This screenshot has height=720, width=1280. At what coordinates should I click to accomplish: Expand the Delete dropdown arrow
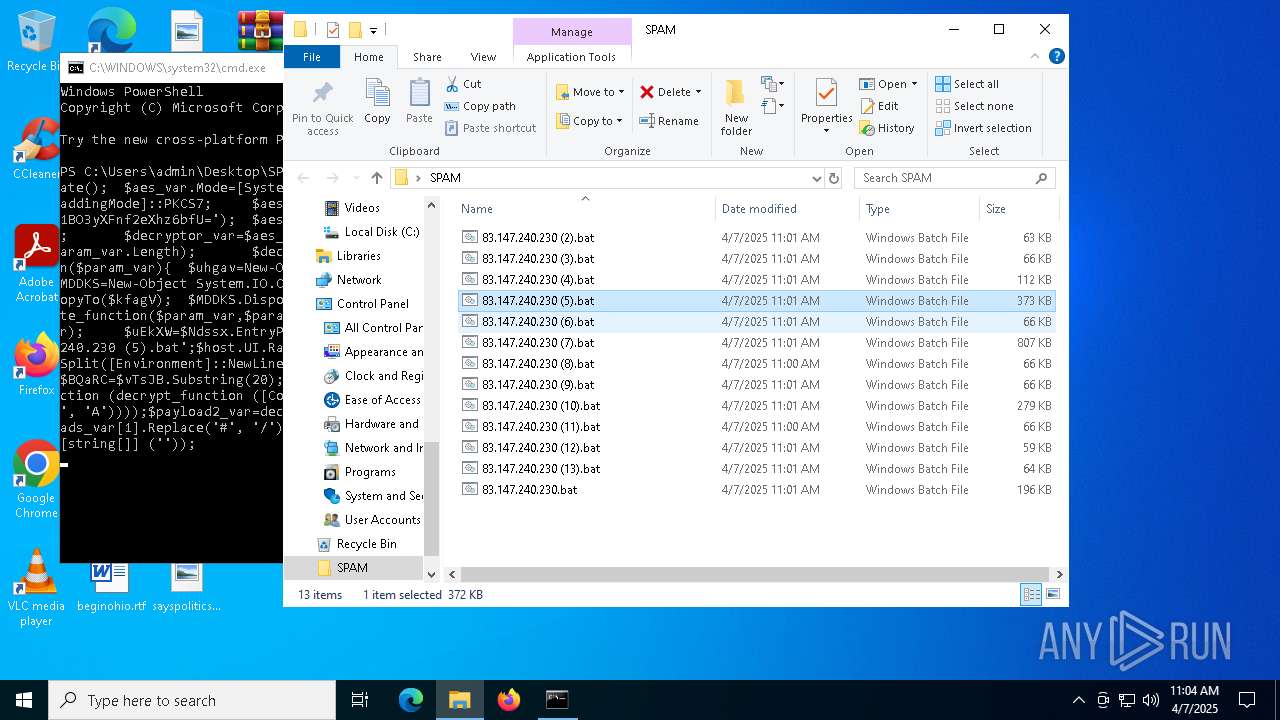[x=698, y=92]
